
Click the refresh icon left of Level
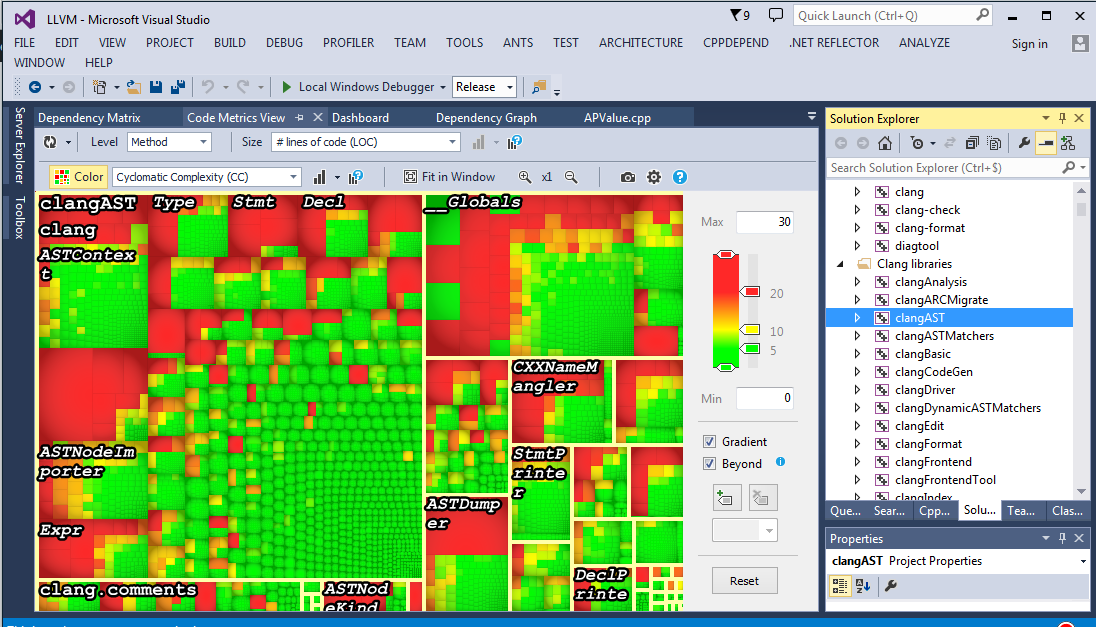point(50,142)
